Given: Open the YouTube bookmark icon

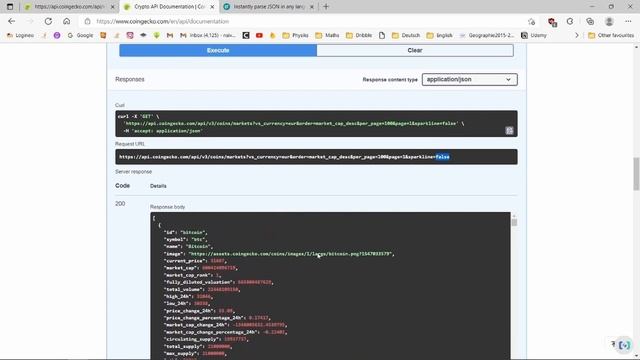Looking at the screenshot, I should 259,36.
